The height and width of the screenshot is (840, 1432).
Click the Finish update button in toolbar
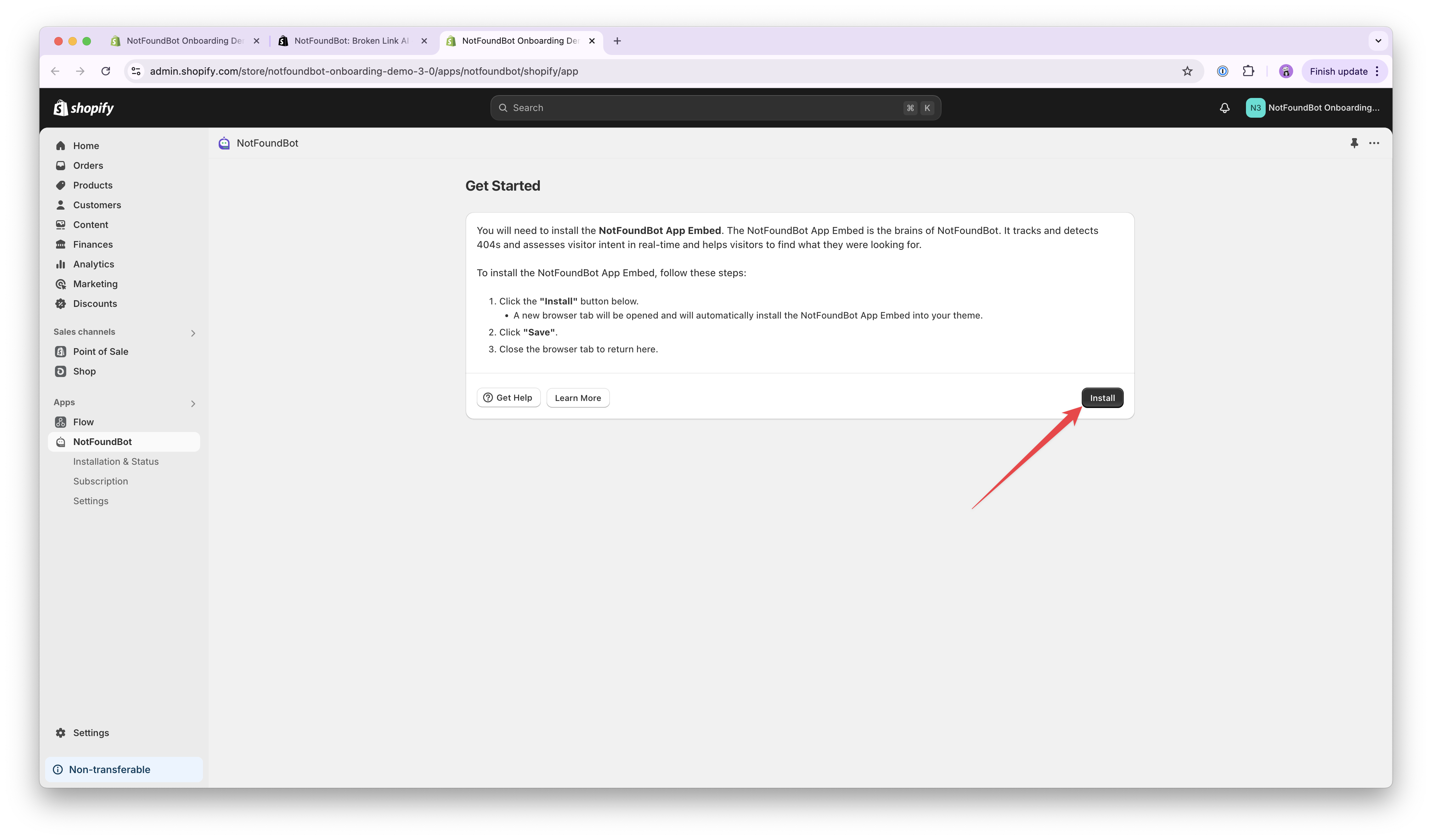point(1338,71)
